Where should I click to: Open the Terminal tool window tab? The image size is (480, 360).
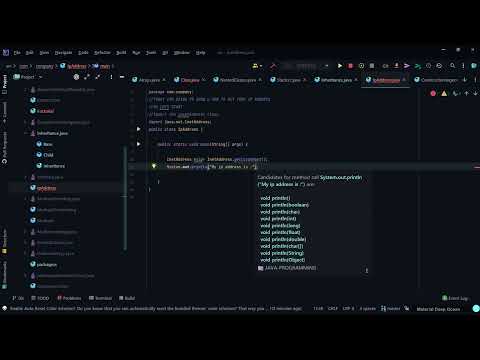tap(100, 298)
